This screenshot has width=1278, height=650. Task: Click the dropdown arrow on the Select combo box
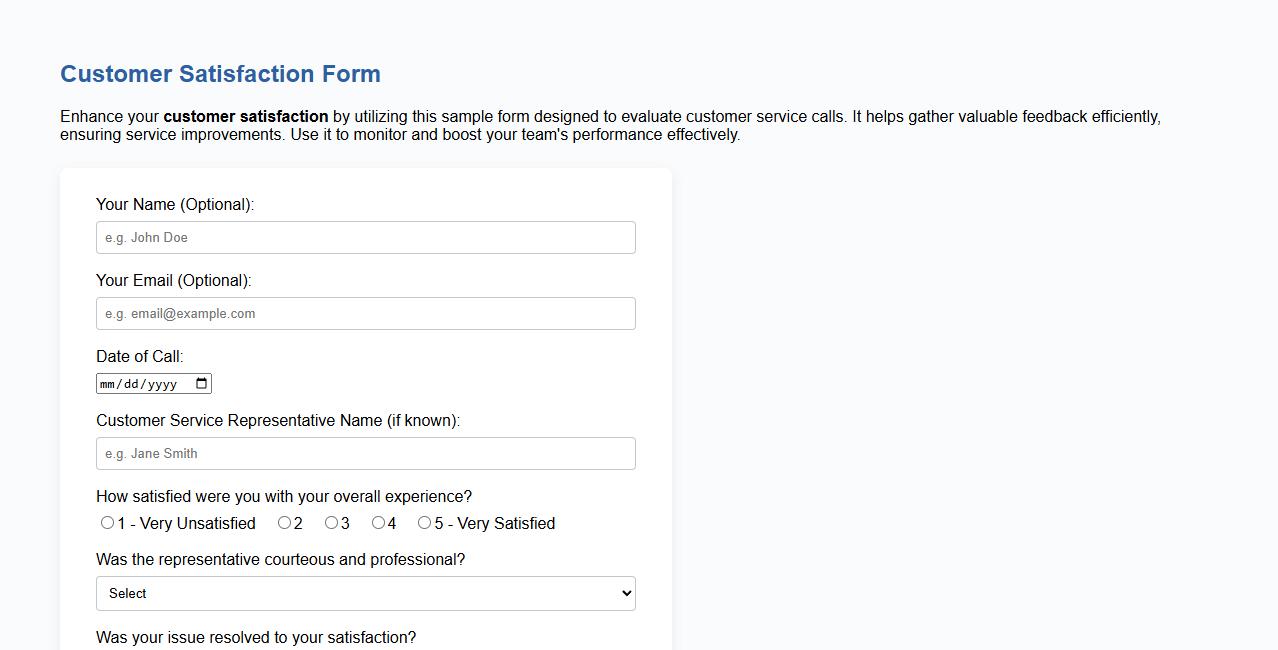tap(622, 593)
